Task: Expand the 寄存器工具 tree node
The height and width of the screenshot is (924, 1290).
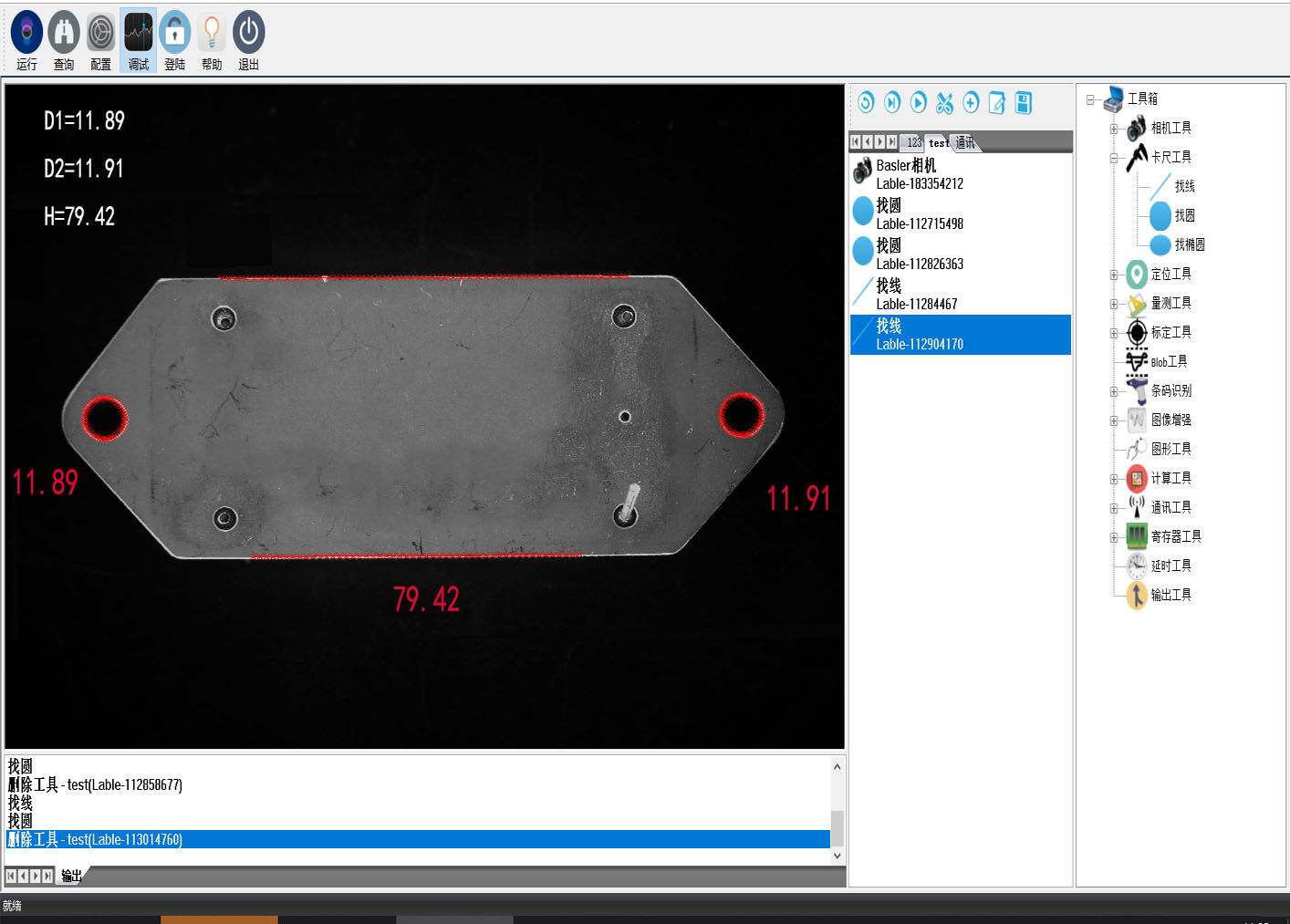Action: click(x=1114, y=537)
